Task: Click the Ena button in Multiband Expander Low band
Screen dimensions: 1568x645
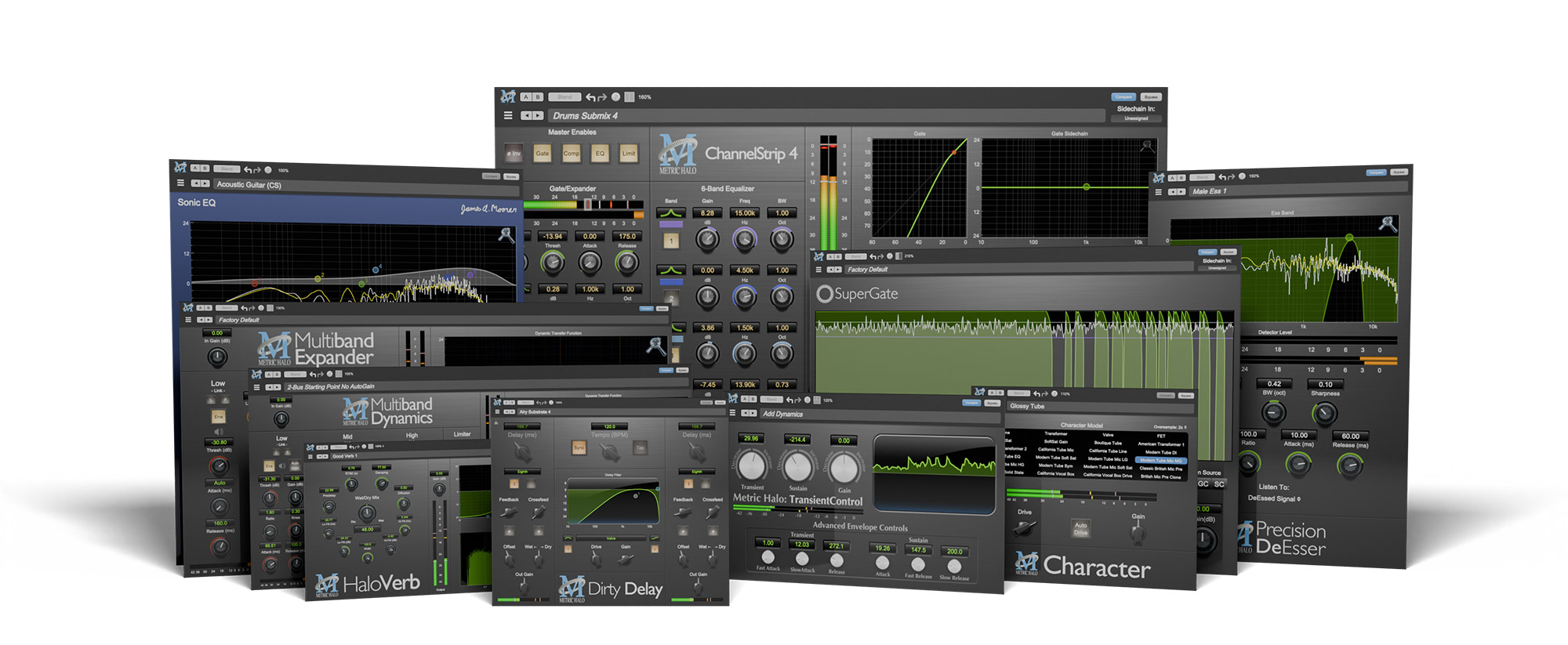Action: point(219,416)
